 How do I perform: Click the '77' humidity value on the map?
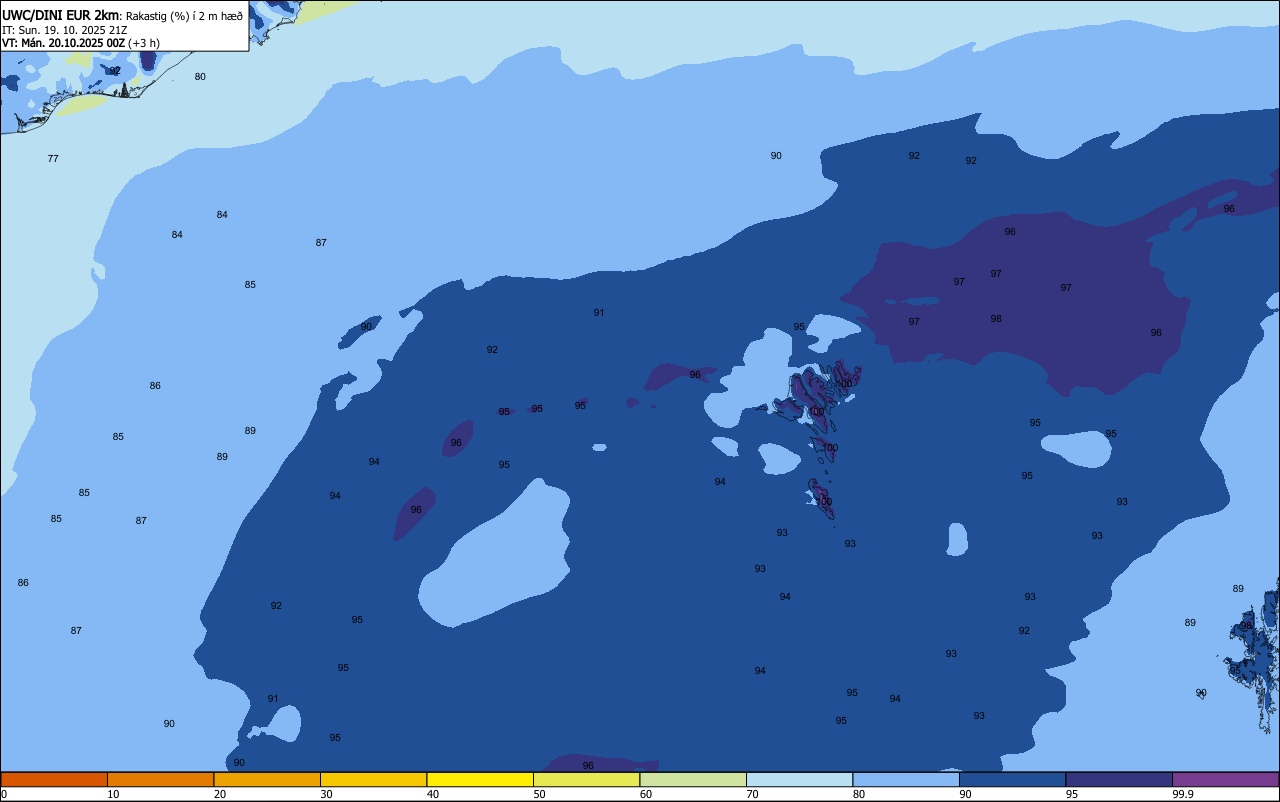point(53,159)
